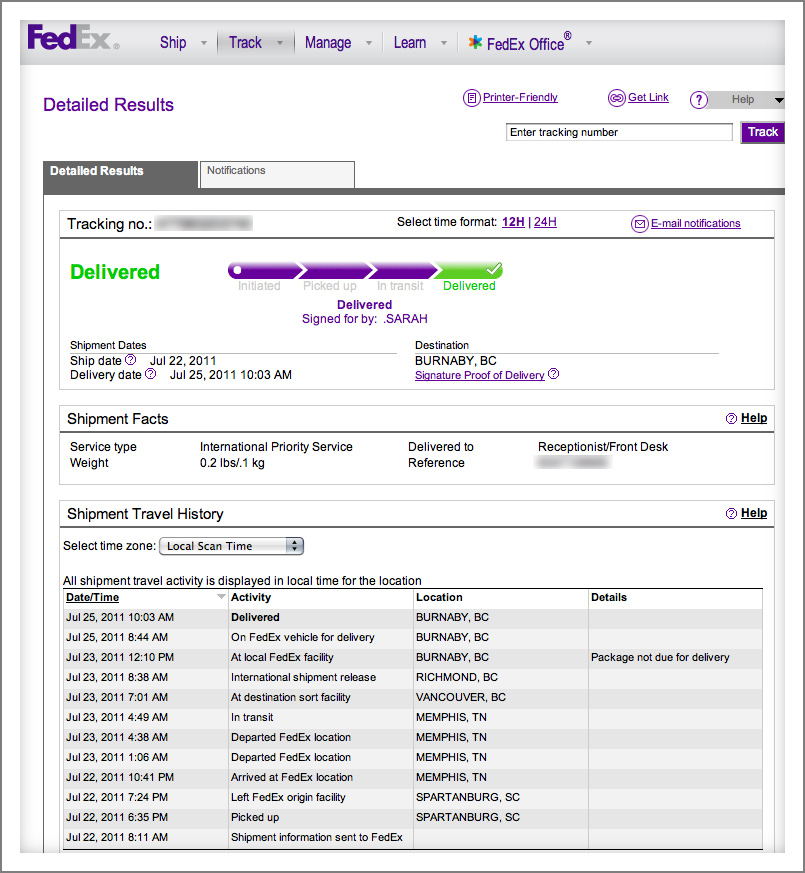Click the 'Signed for by: .SARAH' text

[x=365, y=319]
